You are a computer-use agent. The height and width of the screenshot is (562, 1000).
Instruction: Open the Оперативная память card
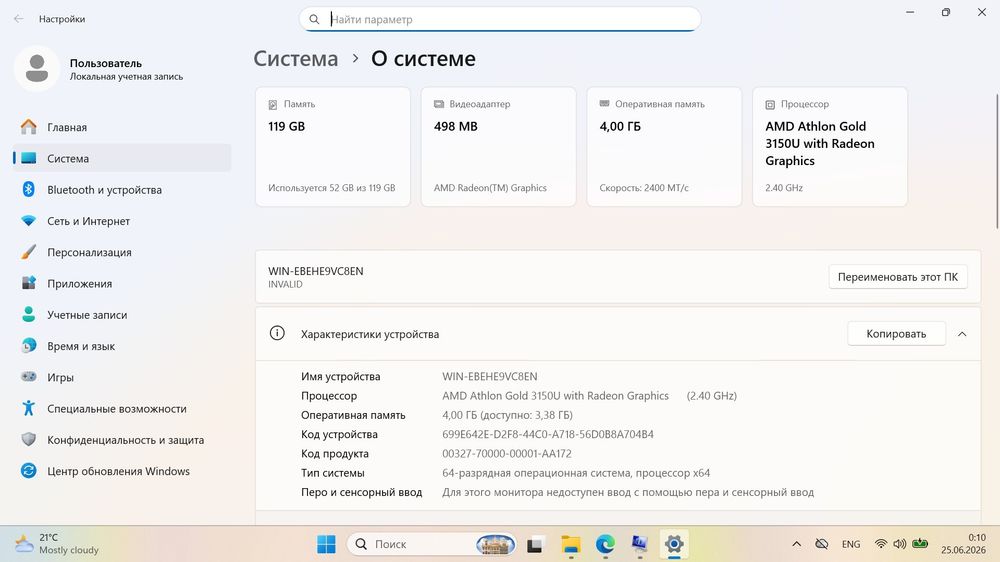[x=665, y=147]
